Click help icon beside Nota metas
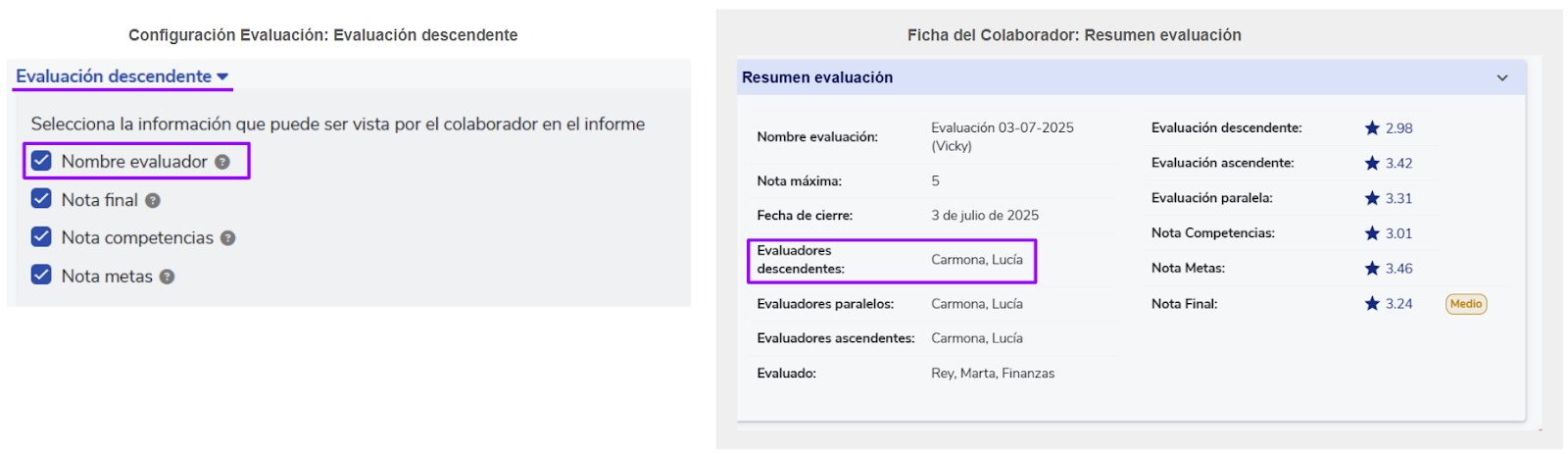 pos(167,277)
